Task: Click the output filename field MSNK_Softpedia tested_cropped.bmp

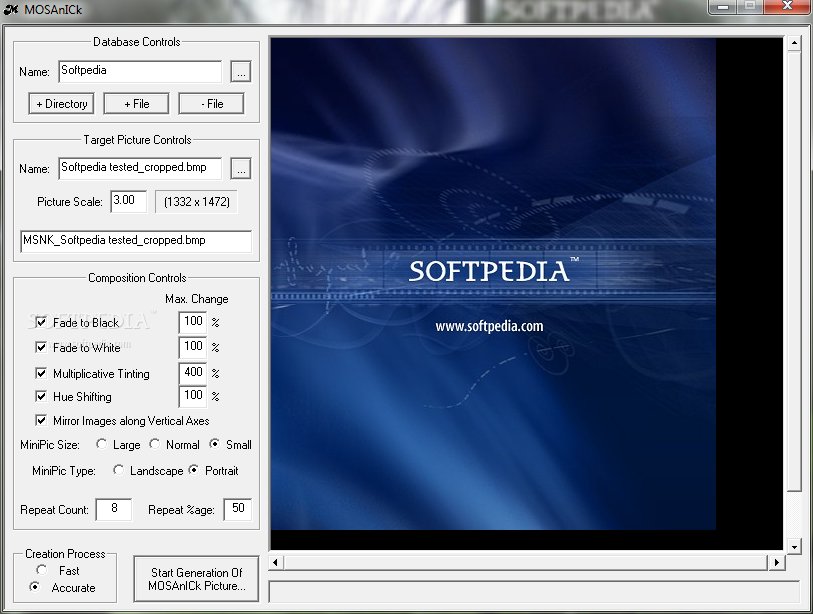Action: (136, 241)
